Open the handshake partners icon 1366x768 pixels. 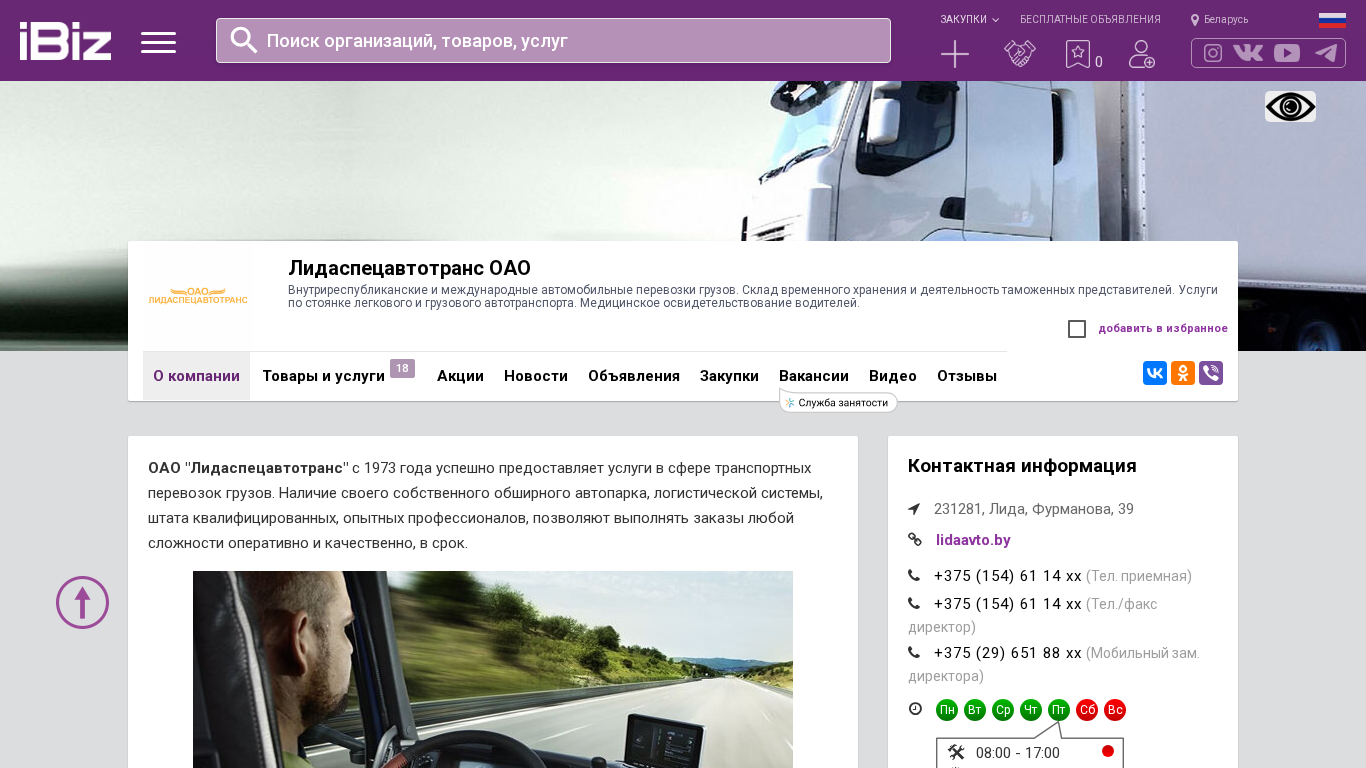pyautogui.click(x=1020, y=54)
